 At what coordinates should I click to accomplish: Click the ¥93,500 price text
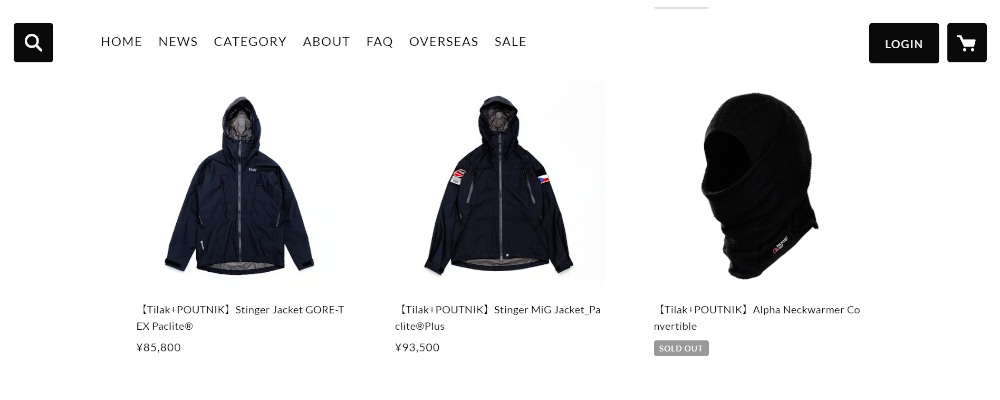417,347
